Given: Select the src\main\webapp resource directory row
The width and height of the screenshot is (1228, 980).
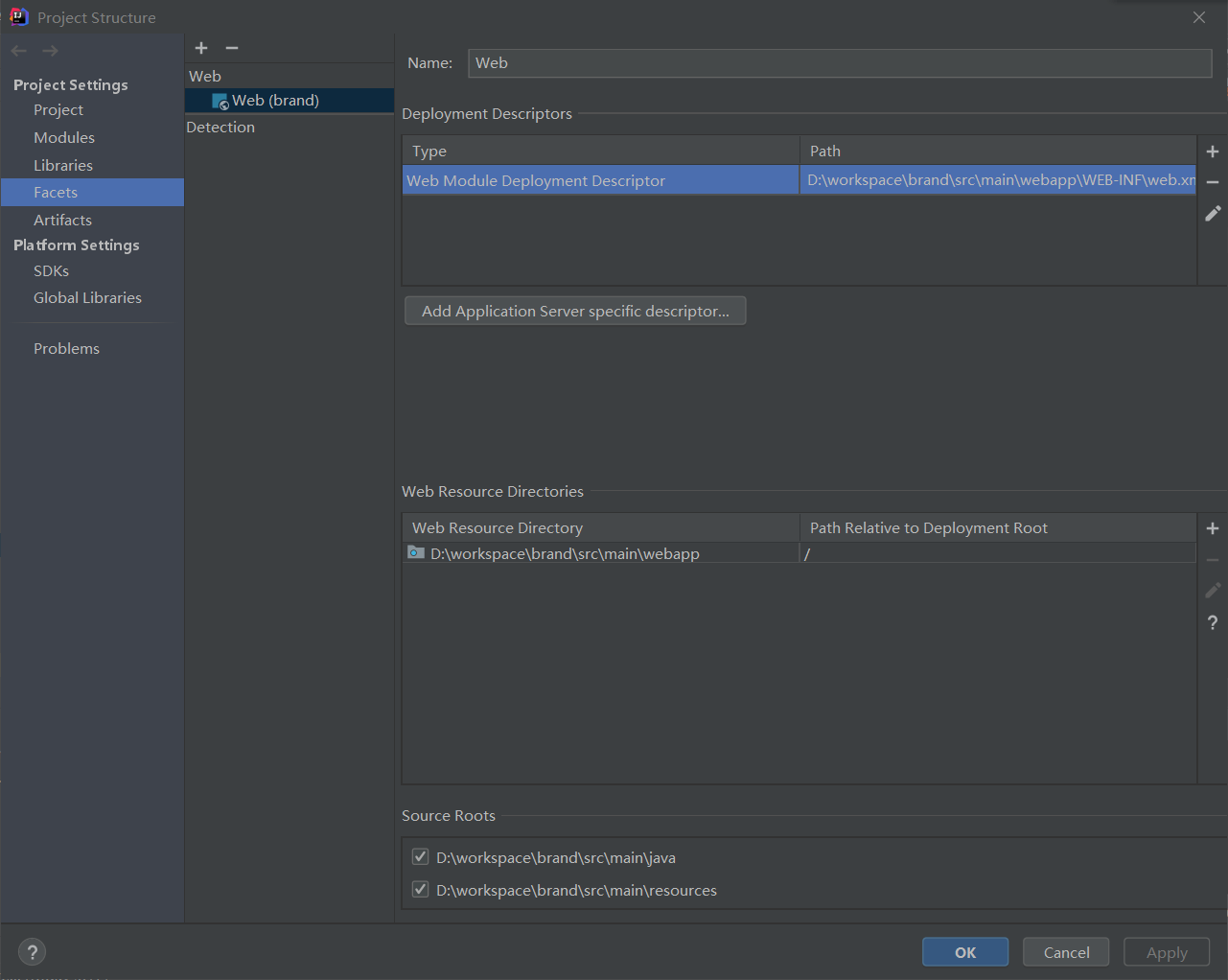Looking at the screenshot, I should (799, 553).
